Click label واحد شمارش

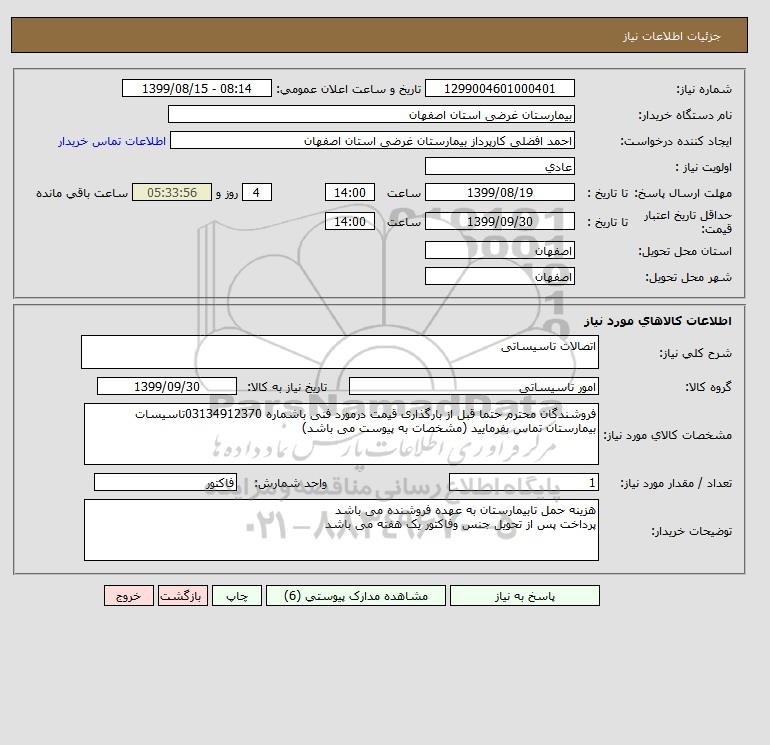tap(290, 483)
